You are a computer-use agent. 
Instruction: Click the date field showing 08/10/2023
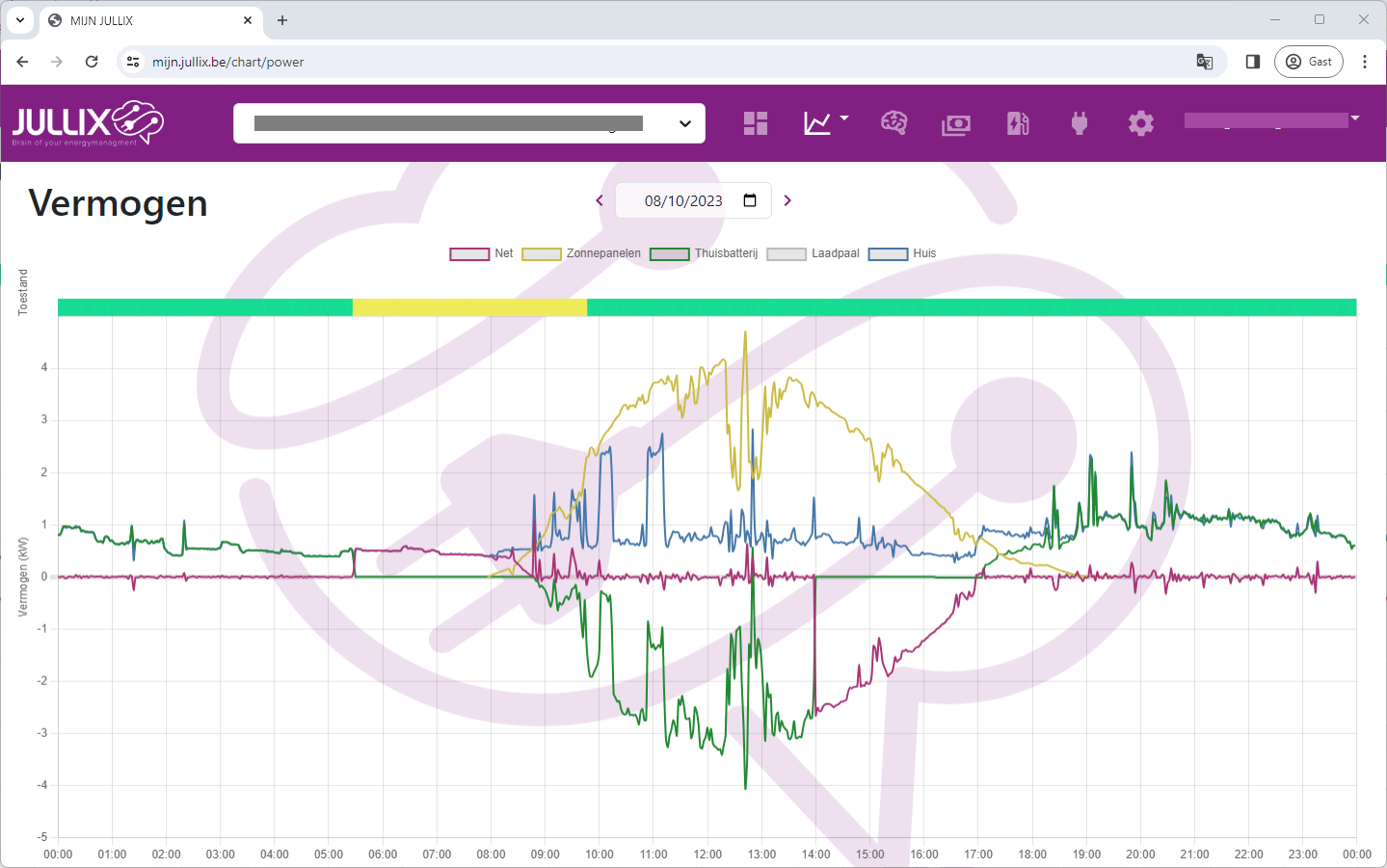683,200
